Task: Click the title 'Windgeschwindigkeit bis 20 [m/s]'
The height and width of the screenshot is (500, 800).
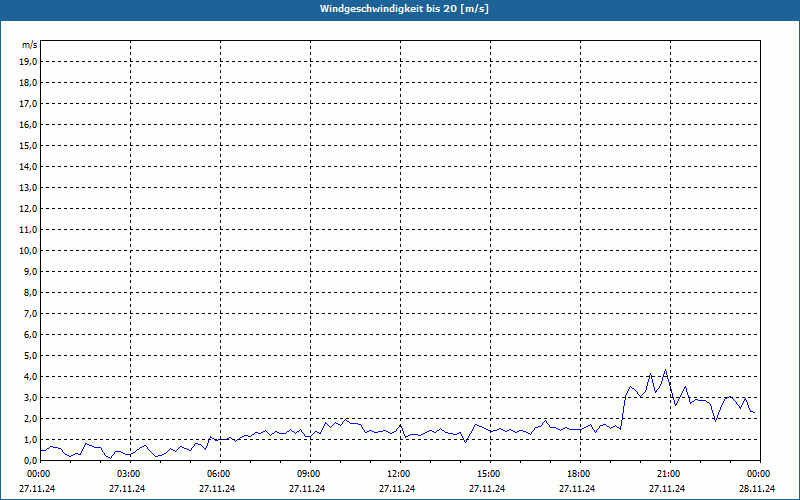Action: [x=404, y=9]
